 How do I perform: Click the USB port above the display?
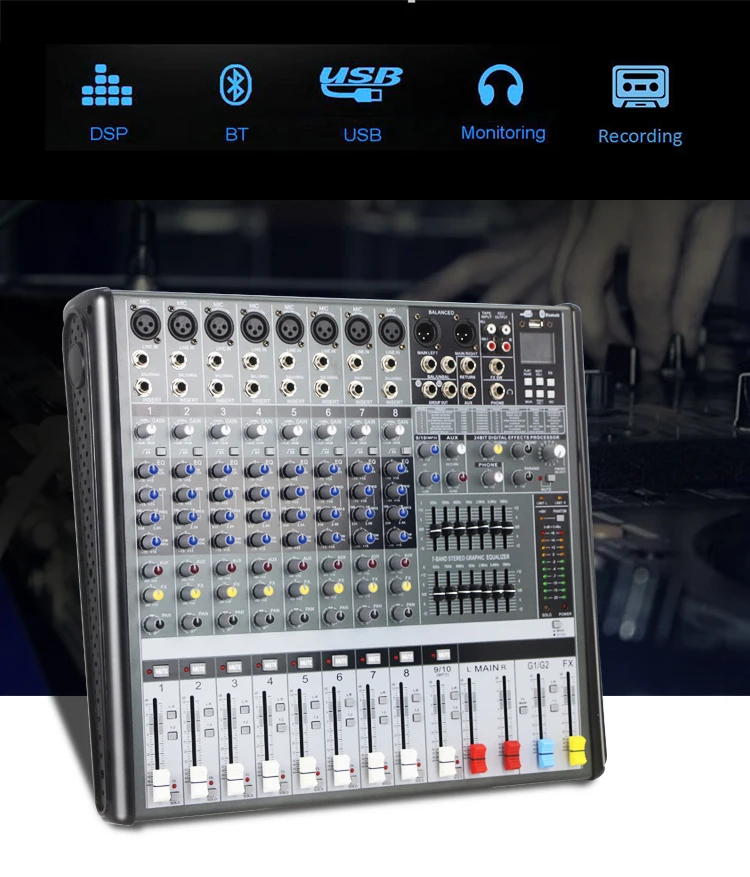[534, 325]
